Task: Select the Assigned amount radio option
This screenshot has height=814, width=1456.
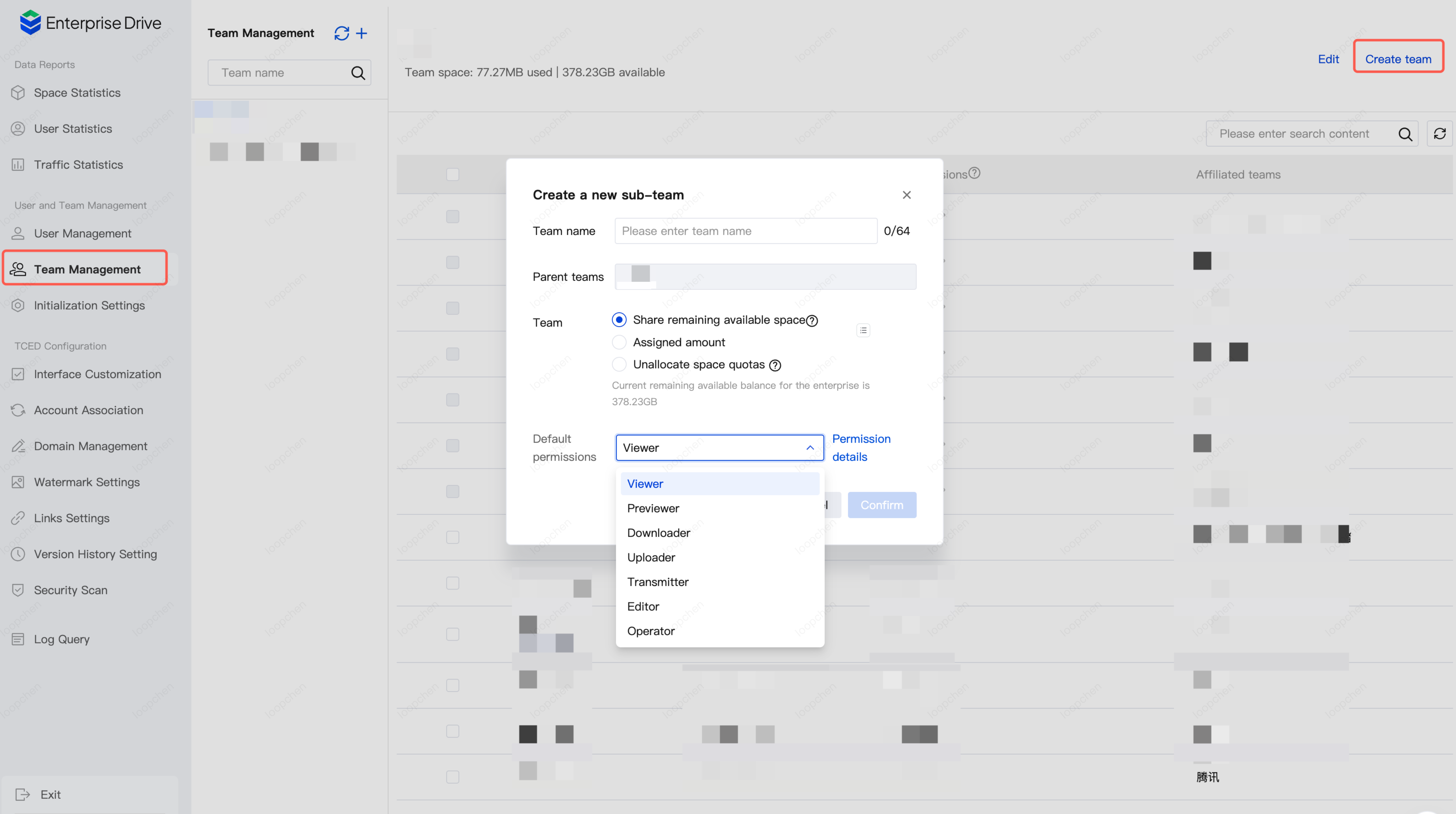Action: [619, 343]
